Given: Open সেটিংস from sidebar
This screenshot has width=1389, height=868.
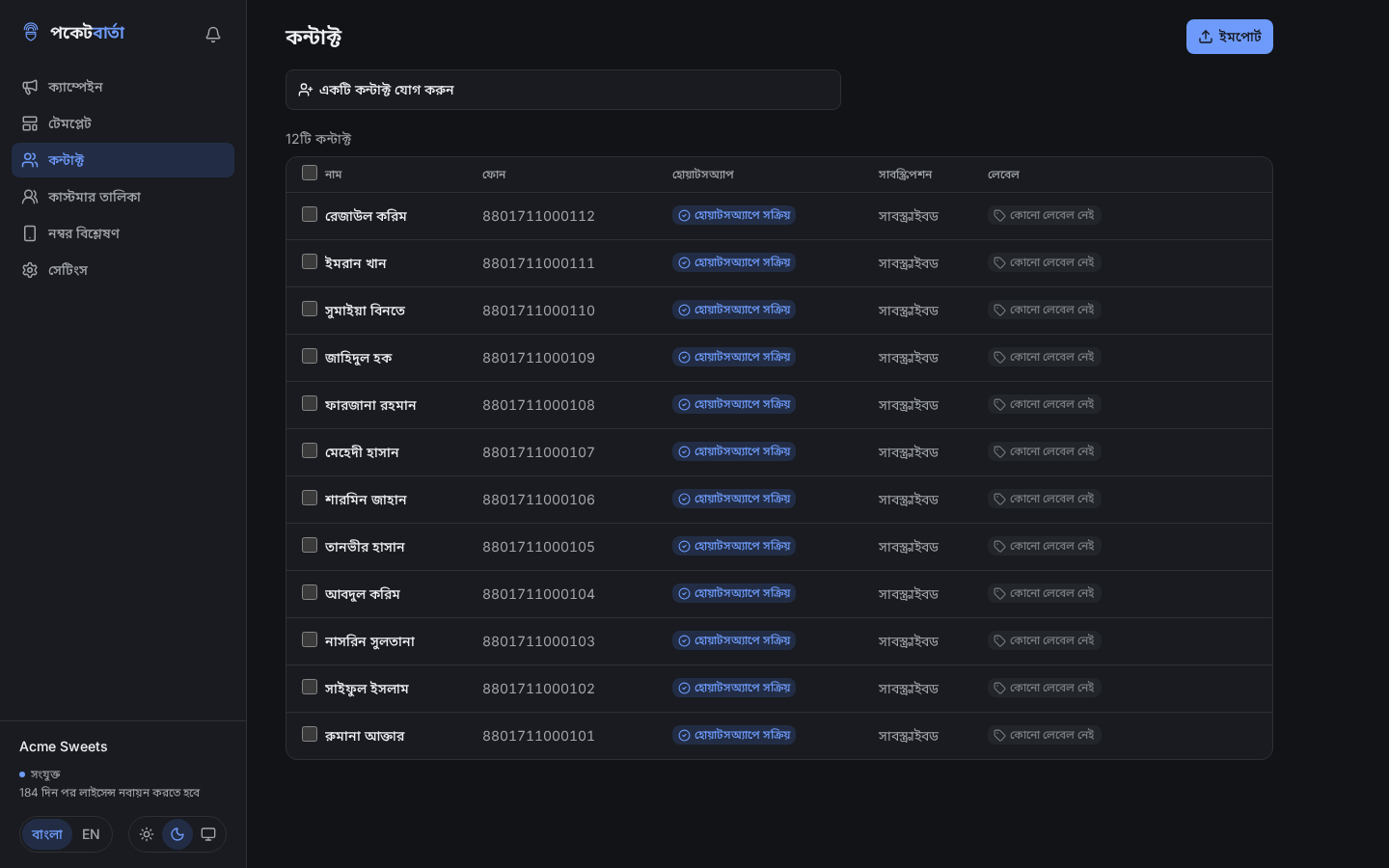Looking at the screenshot, I should 123,270.
